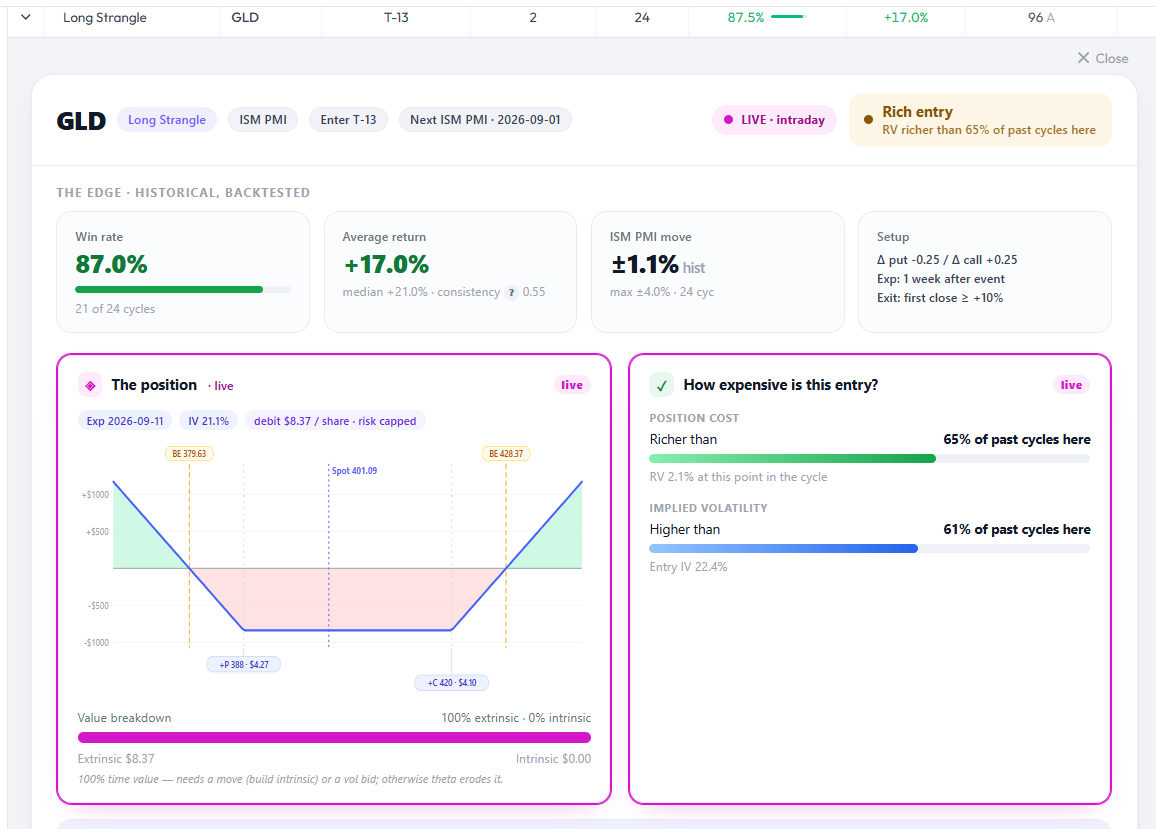Open the Next ISM PMI 2026-09-01 pill
1156x829 pixels.
pos(485,119)
